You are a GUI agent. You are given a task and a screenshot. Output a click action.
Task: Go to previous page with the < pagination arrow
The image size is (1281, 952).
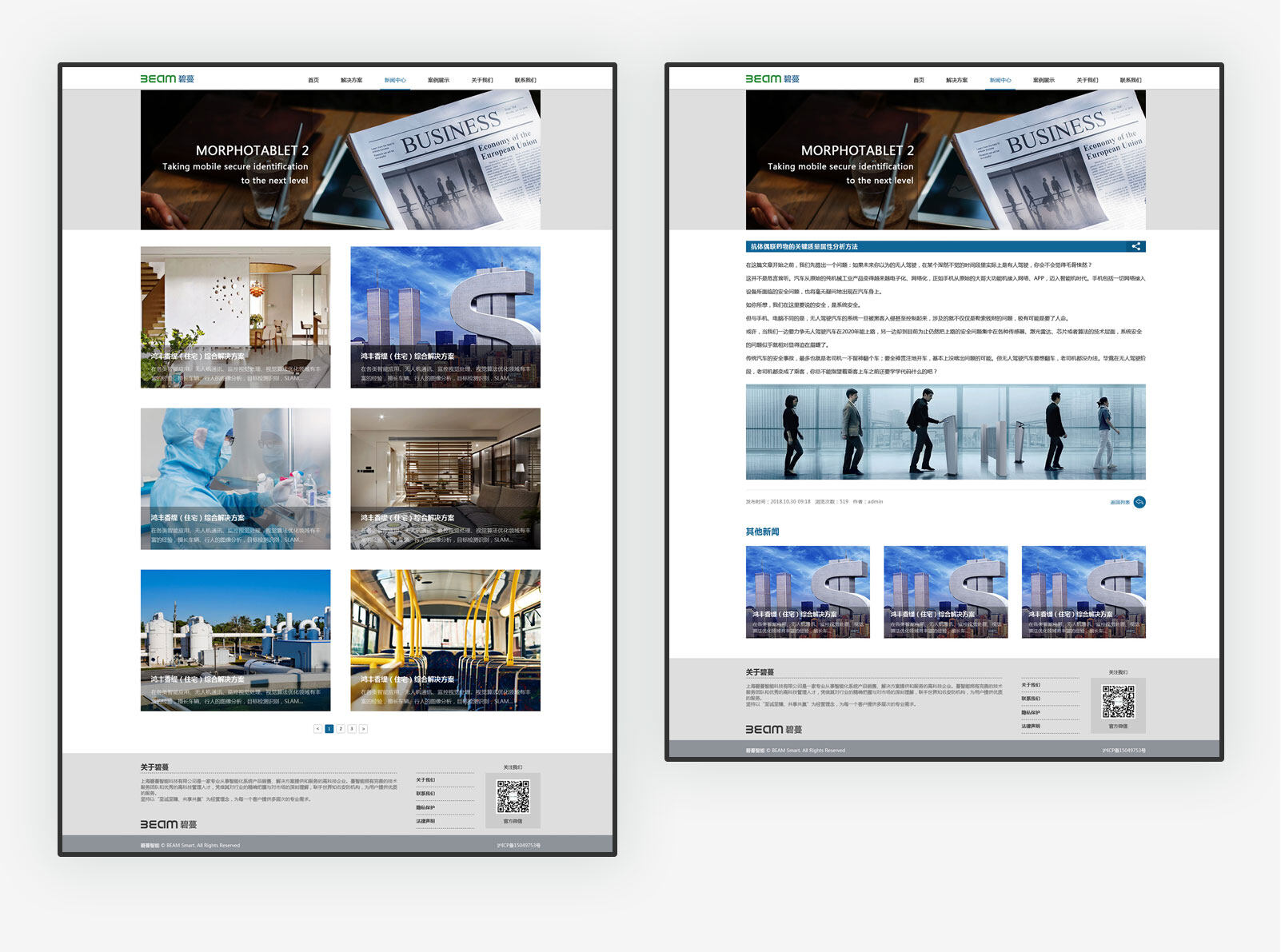pyautogui.click(x=317, y=729)
